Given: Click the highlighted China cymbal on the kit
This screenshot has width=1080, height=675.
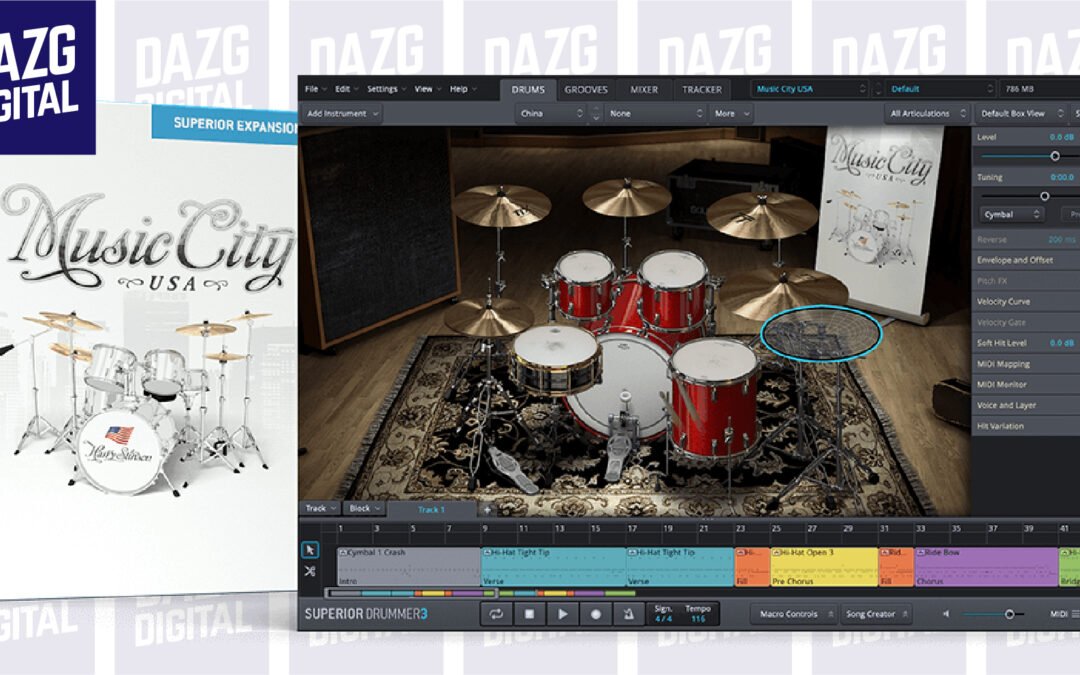Looking at the screenshot, I should (821, 333).
